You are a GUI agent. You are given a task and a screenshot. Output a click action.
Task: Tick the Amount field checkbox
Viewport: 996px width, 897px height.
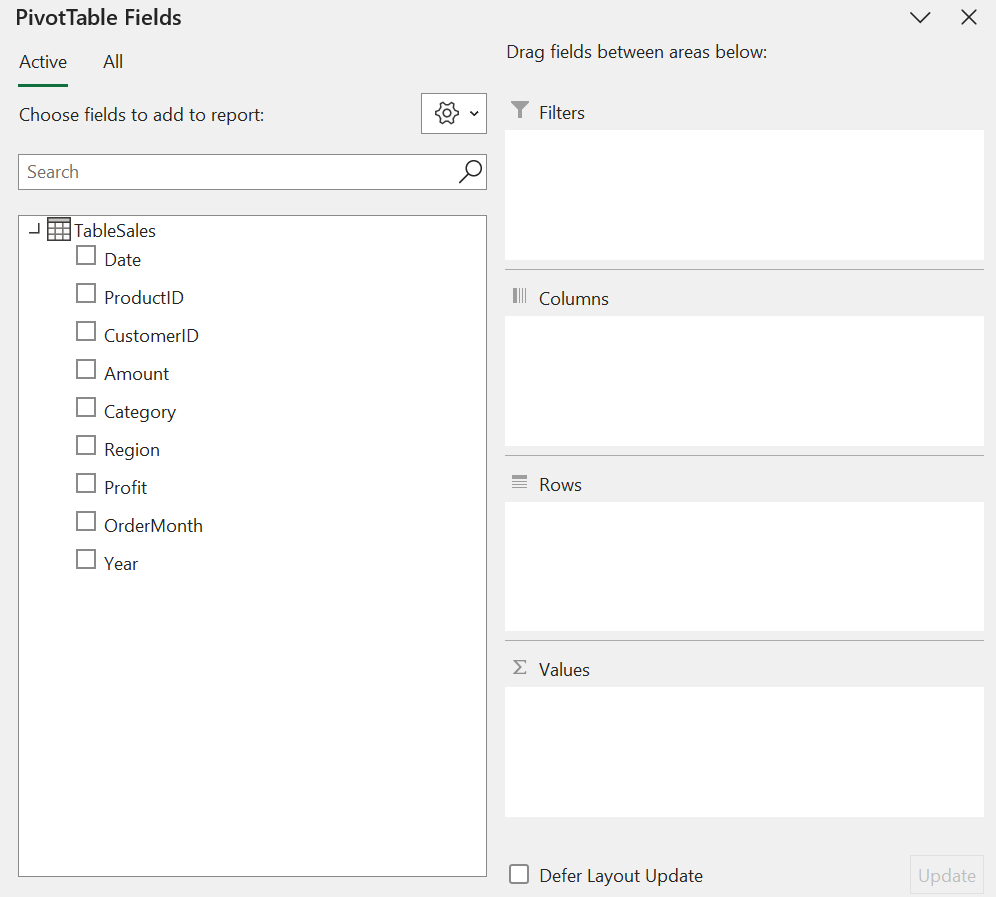86,370
